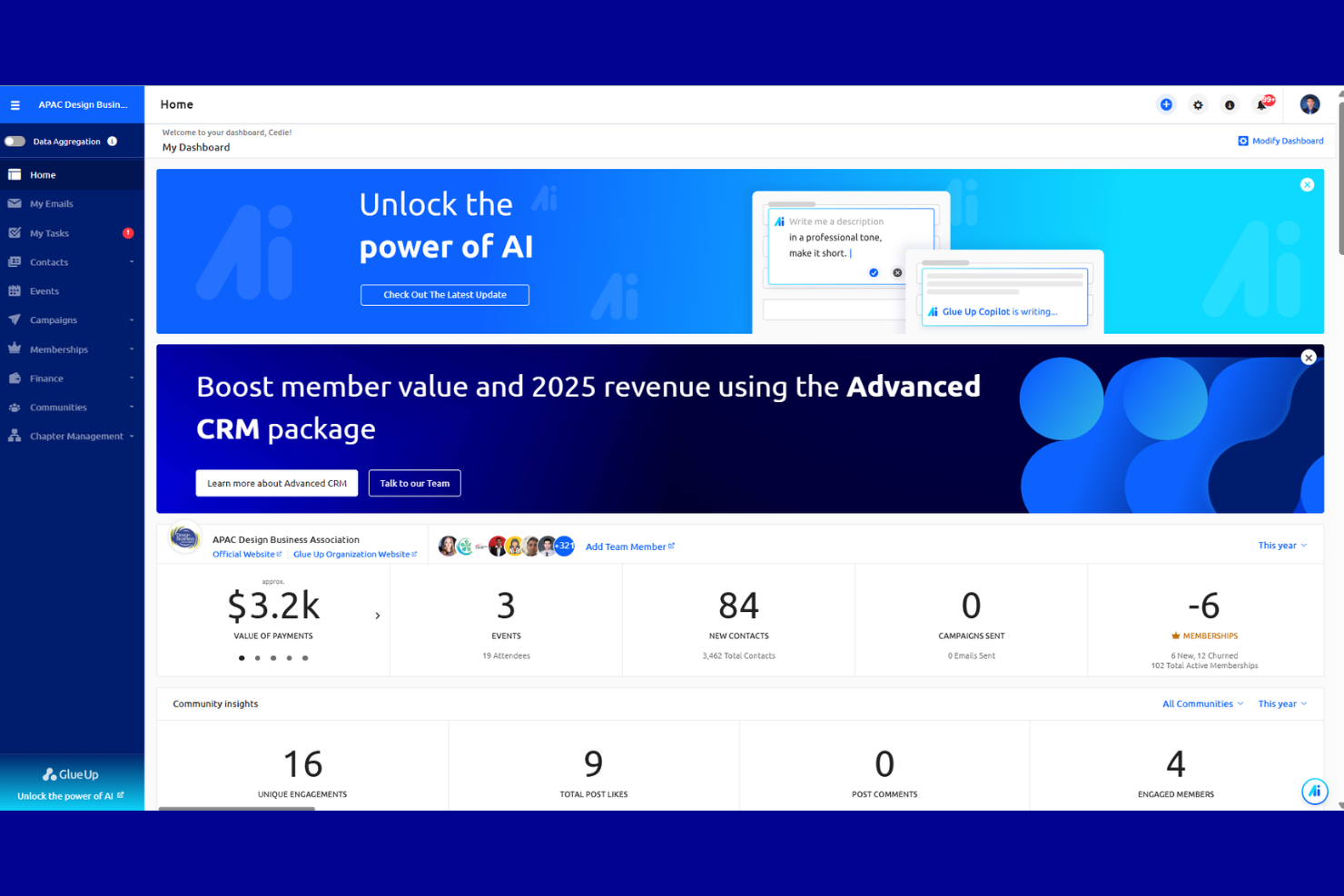The image size is (1344, 896).
Task: Open the user profile avatar menu
Action: click(1309, 104)
